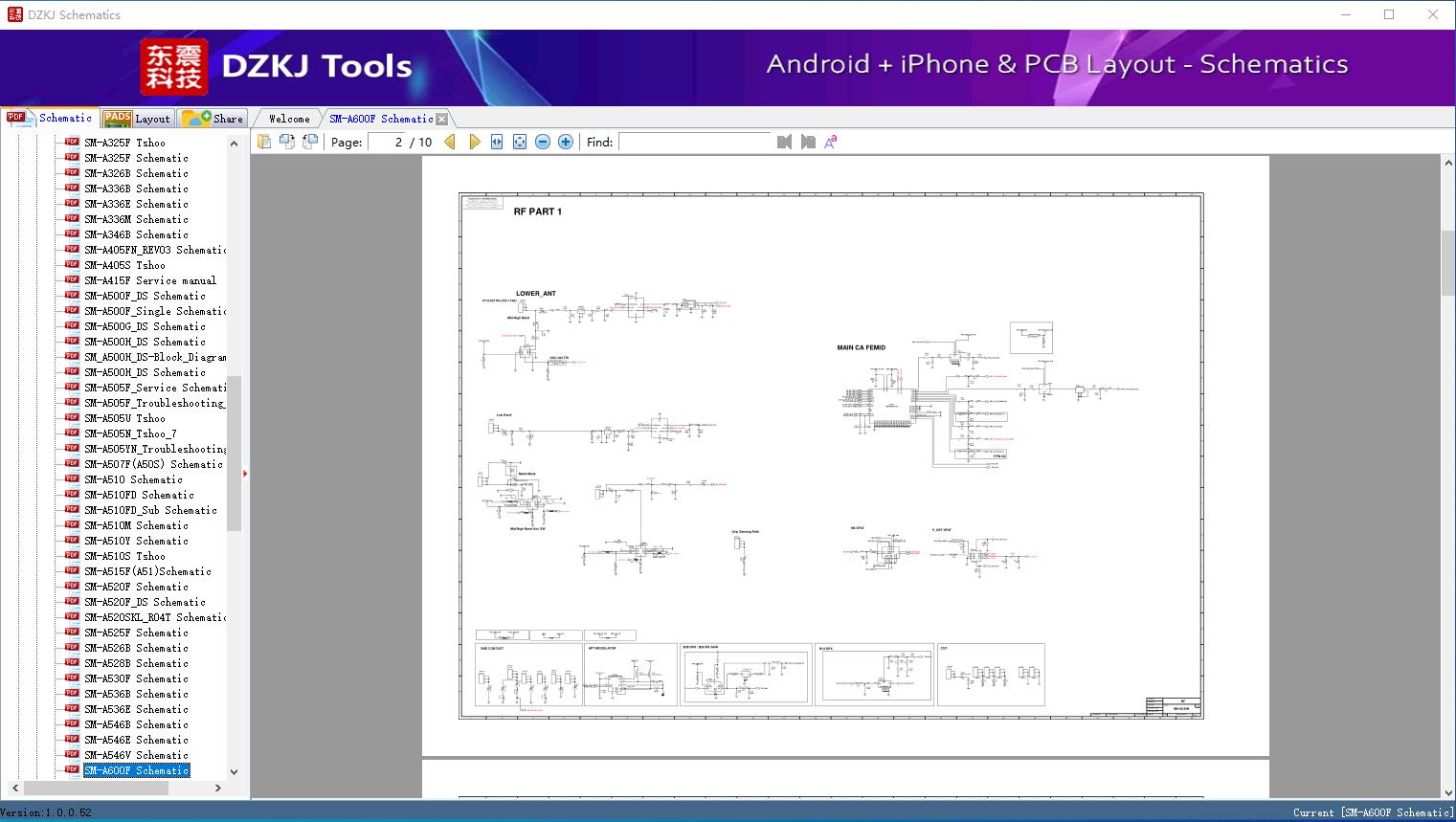The image size is (1456, 822).
Task: Close the SM-A600F Schematic tab
Action: 441,120
